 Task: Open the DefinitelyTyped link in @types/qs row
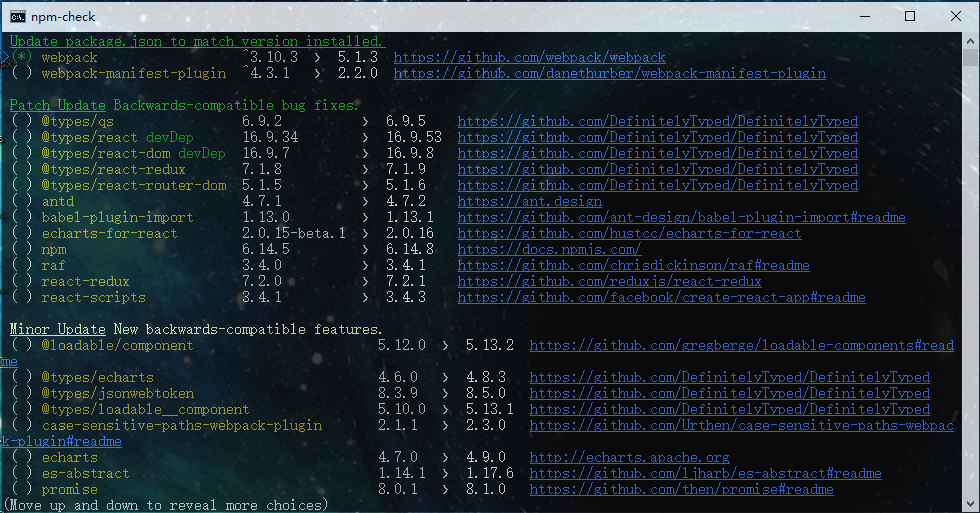pyautogui.click(x=658, y=121)
